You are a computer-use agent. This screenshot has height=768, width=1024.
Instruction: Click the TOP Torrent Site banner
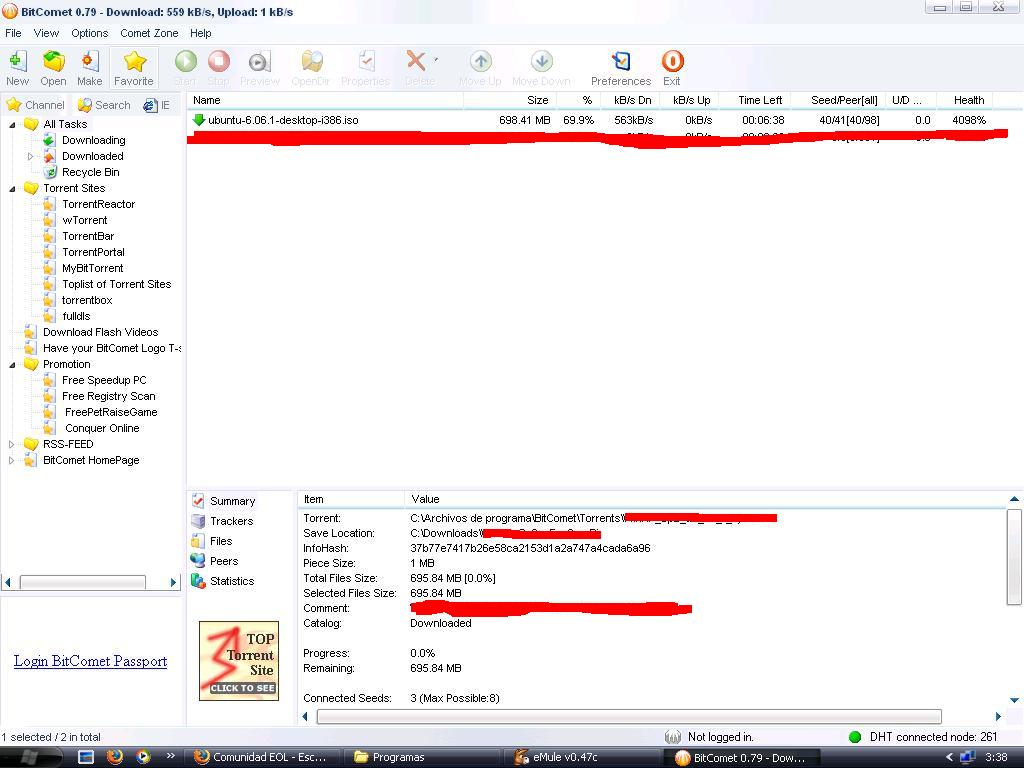coord(239,661)
